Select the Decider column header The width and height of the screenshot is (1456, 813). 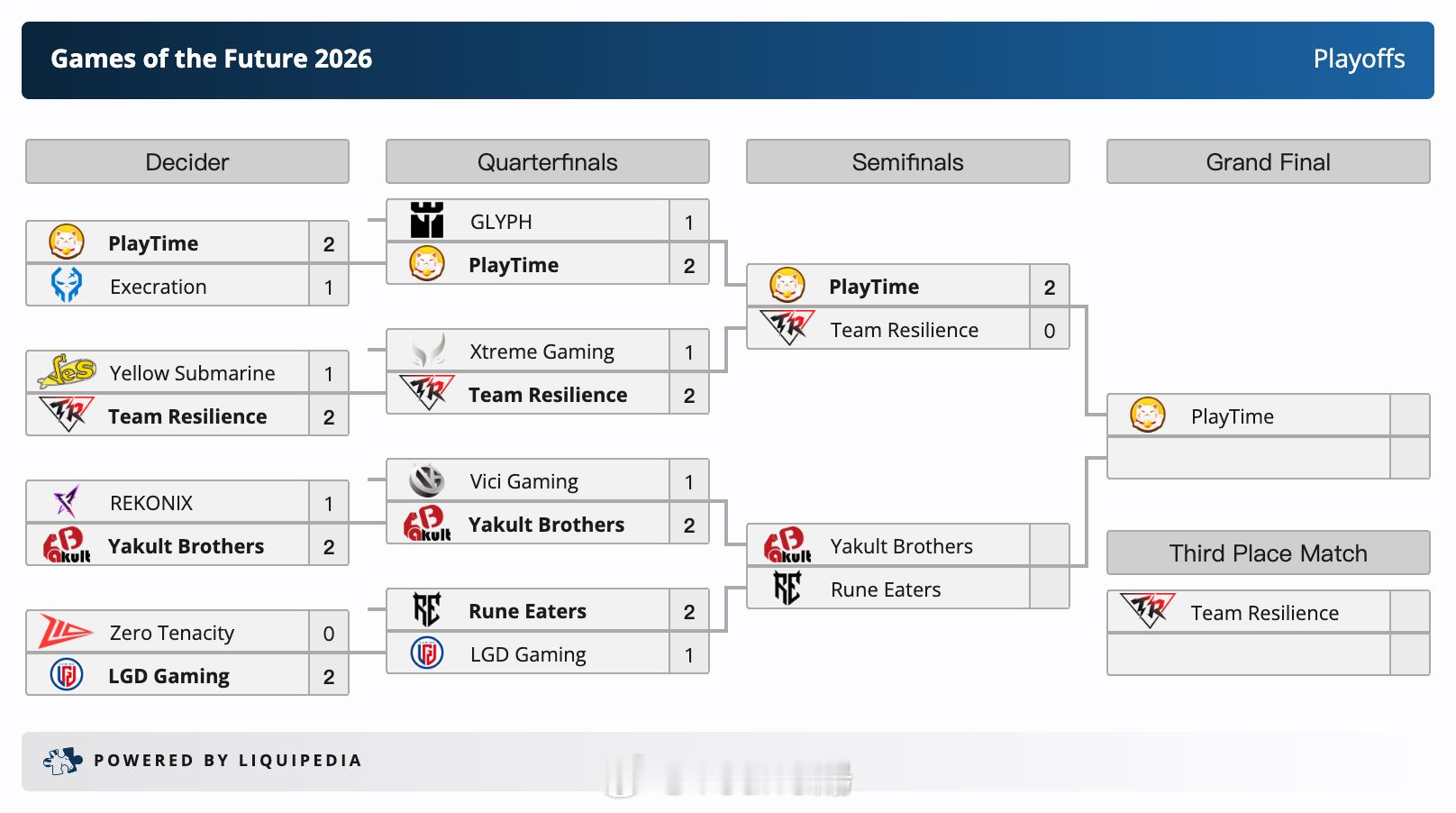187,161
